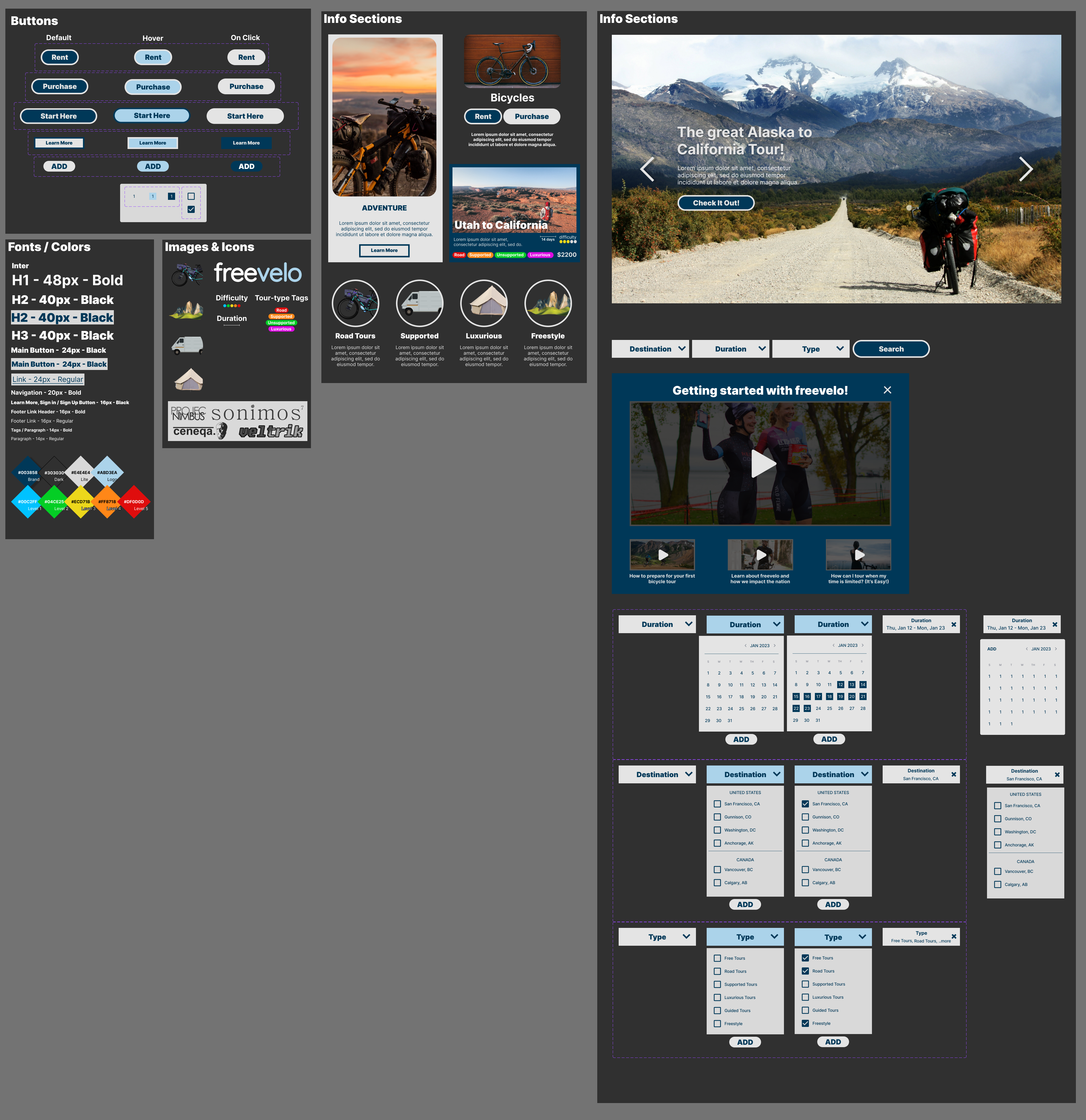This screenshot has width=1086, height=1120.
Task: Click Learn More on the Adventure card
Action: coord(384,250)
